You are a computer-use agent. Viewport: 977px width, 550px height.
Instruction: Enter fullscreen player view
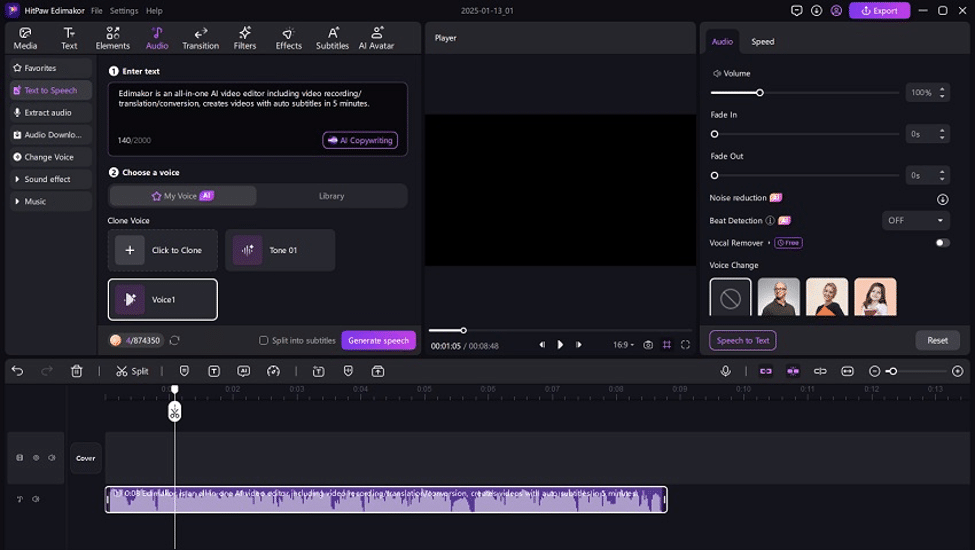click(x=685, y=345)
